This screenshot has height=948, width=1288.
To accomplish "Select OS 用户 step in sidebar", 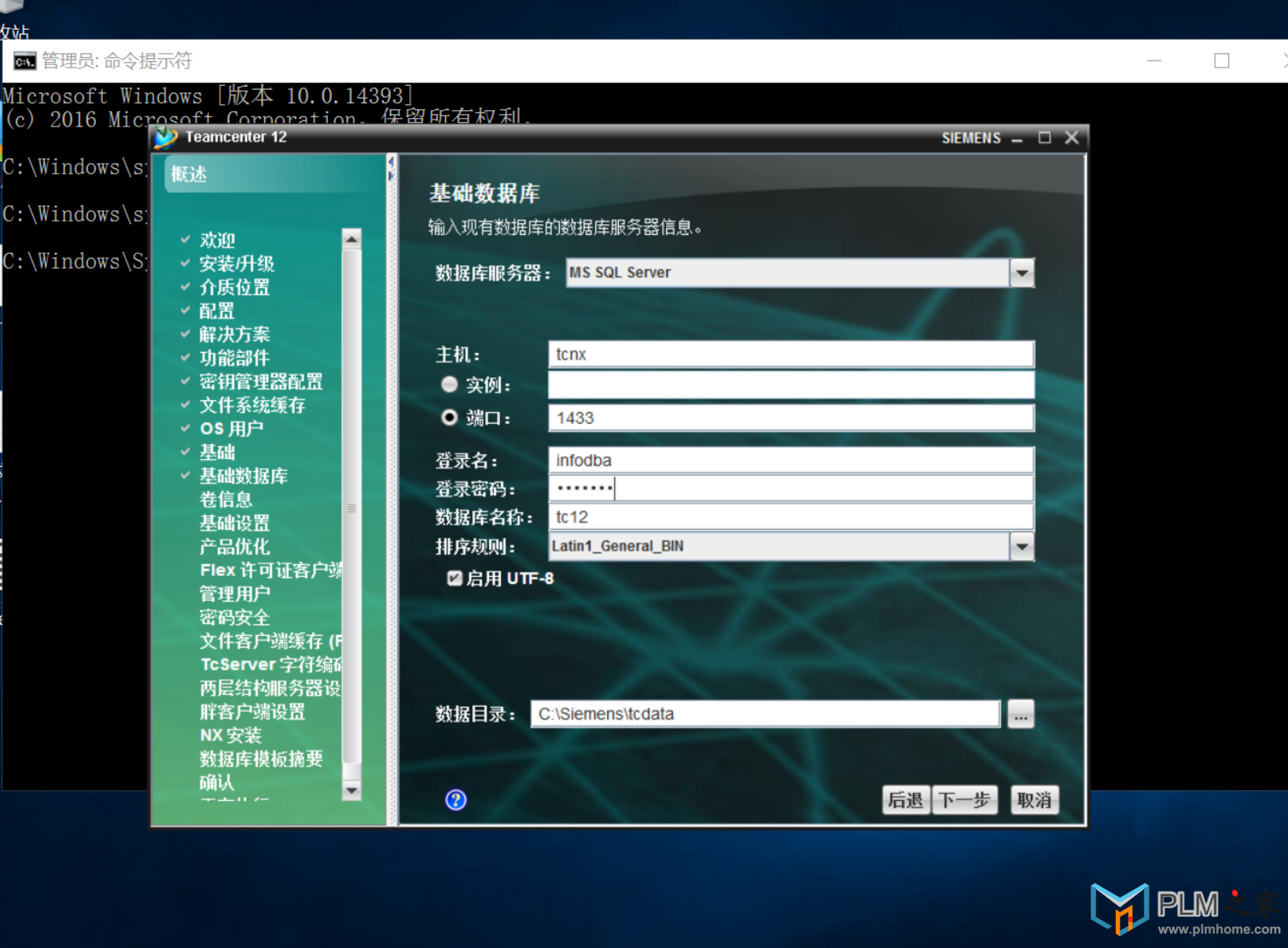I will point(232,428).
